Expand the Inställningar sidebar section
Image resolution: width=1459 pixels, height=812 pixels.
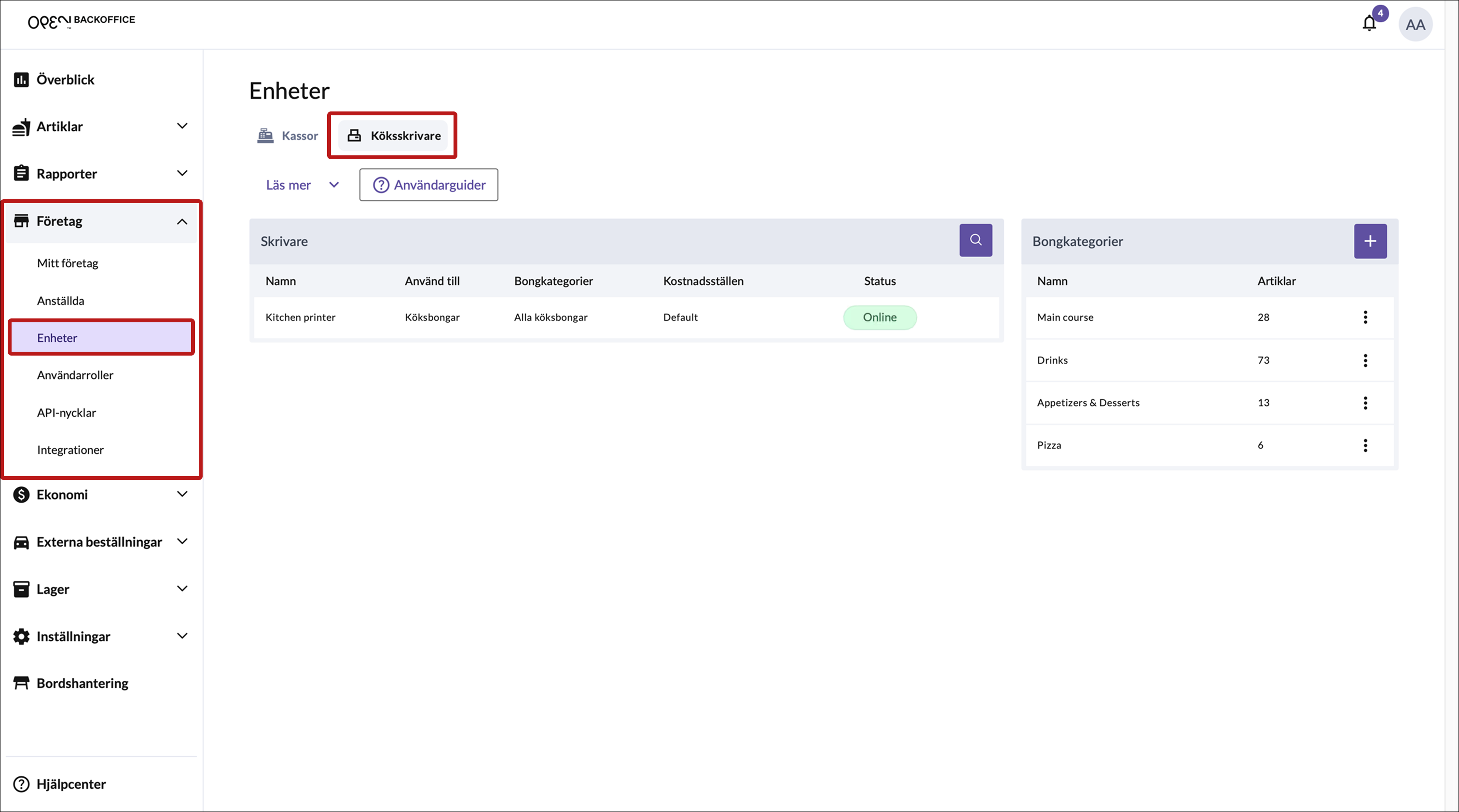(181, 636)
